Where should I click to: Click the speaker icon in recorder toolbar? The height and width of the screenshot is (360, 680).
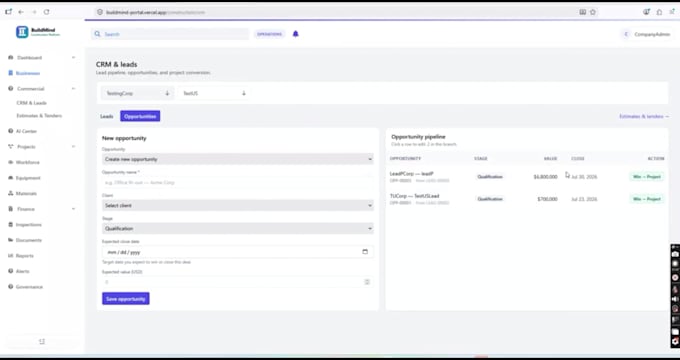(675, 299)
